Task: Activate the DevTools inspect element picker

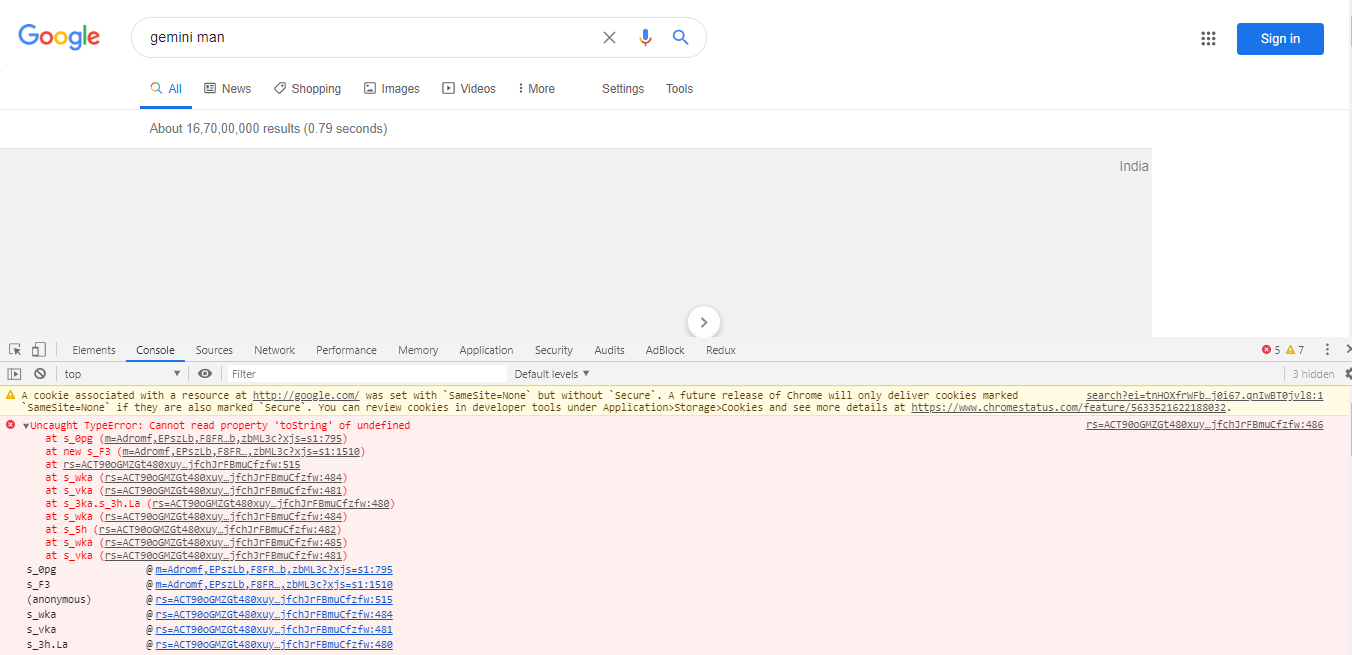Action: tap(16, 350)
